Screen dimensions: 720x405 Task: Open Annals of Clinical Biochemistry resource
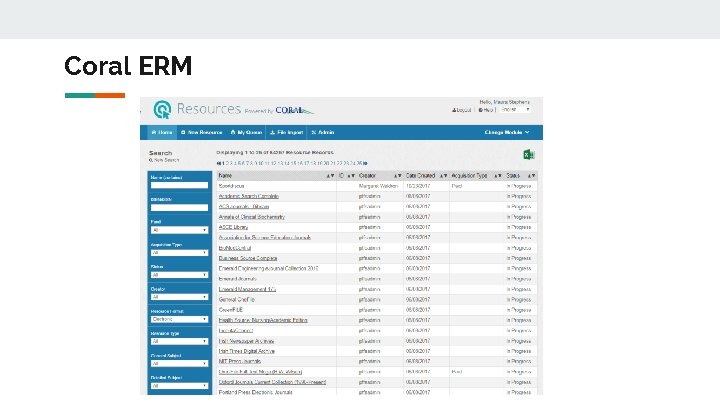(252, 217)
